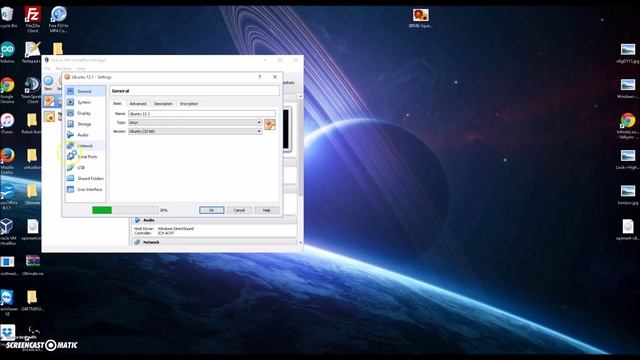Click the New toolbar icon in VirtualBox Manager
640x360 pixels.
[x=48, y=82]
